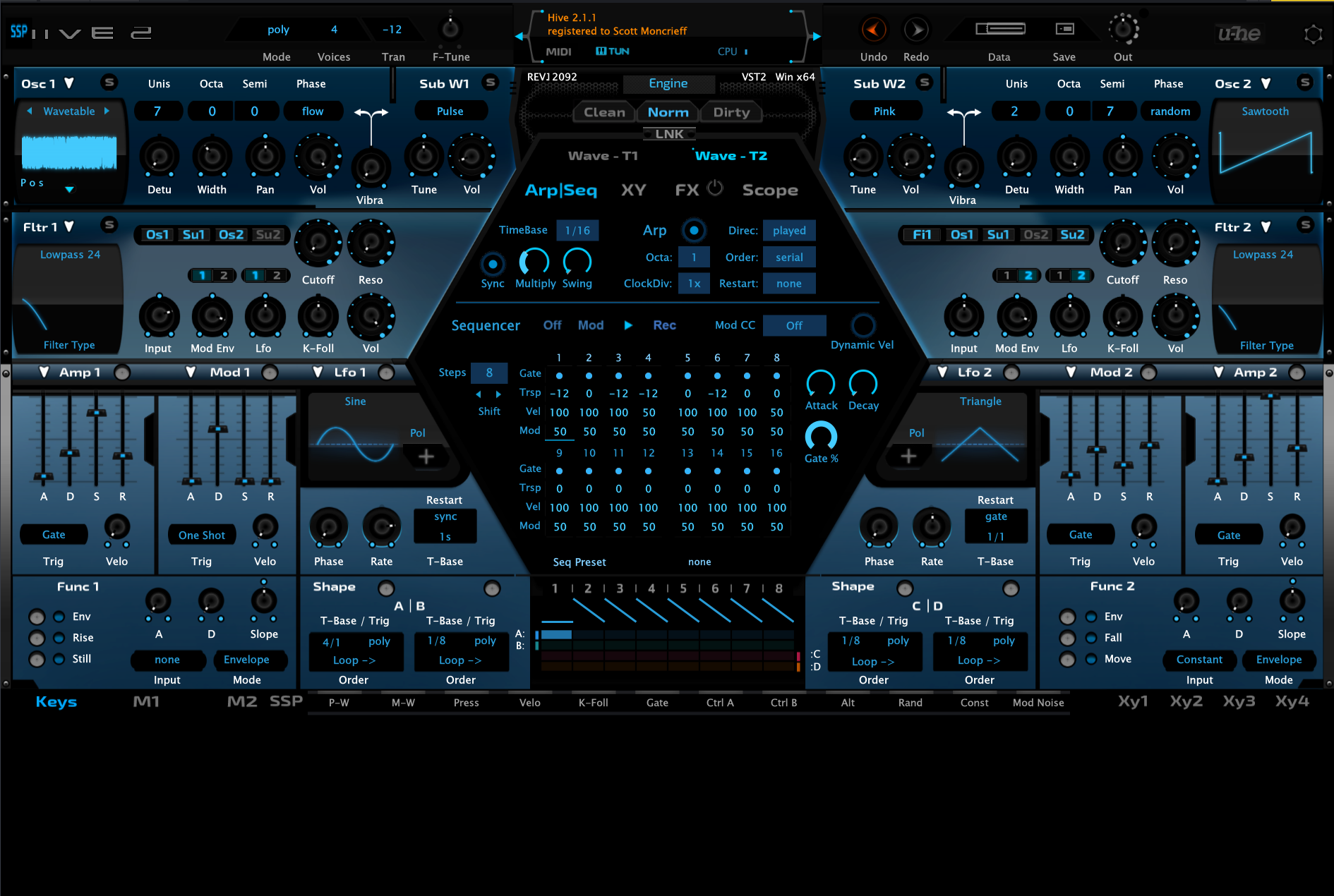Image resolution: width=1334 pixels, height=896 pixels.
Task: Open the Amp 1 menu arrow
Action: [x=44, y=372]
